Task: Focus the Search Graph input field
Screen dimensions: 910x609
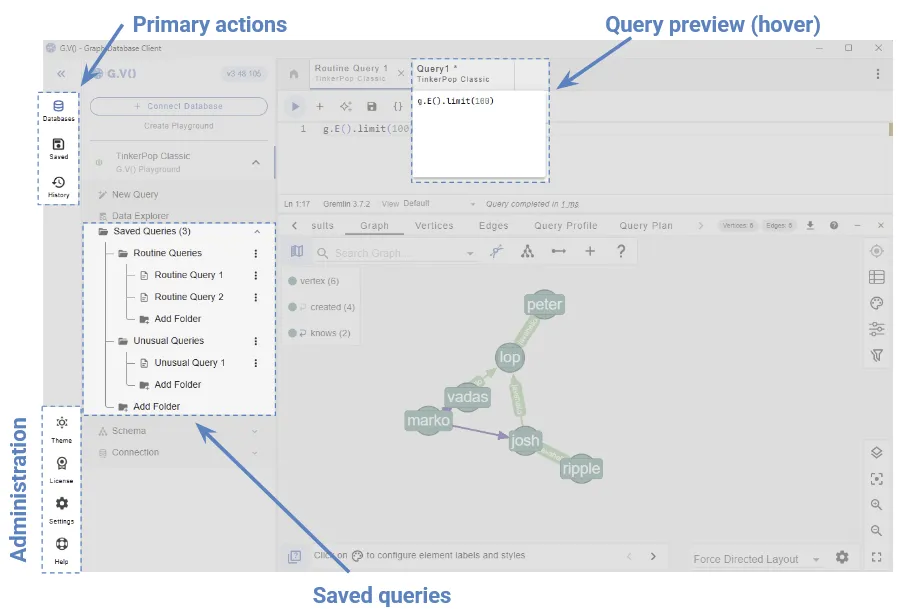Action: (396, 253)
